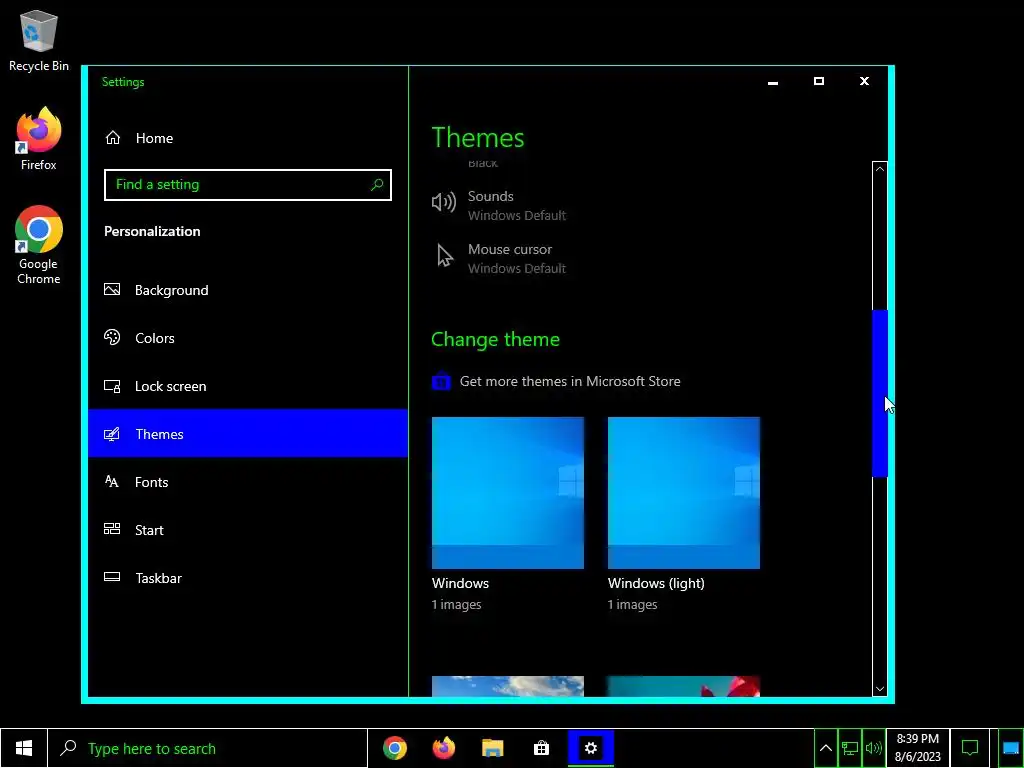Screen dimensions: 1024x768
Task: Click the scrollbar up arrow in Themes
Action: click(880, 169)
